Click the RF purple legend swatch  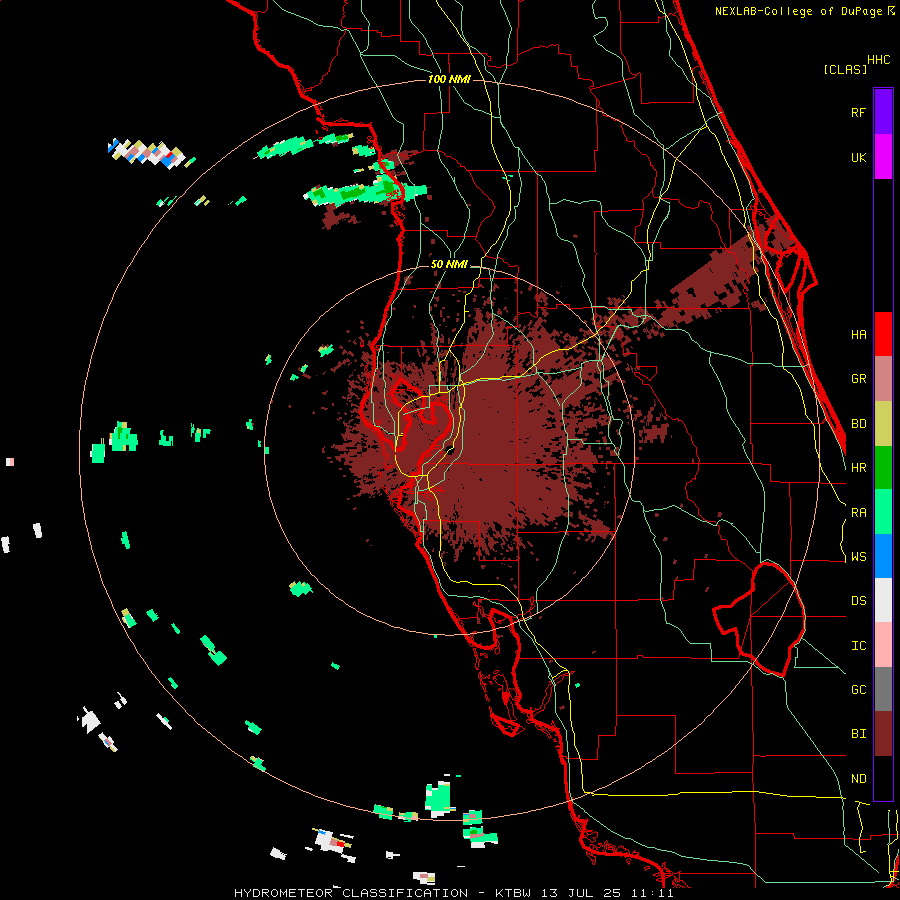pos(883,112)
